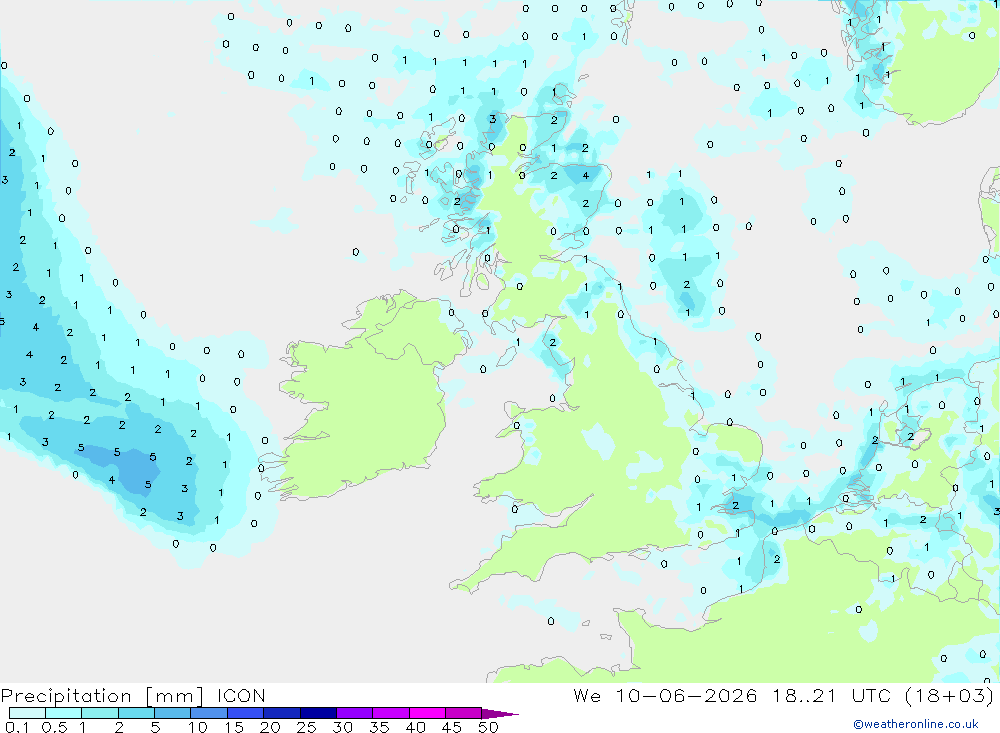Click the 25–30 mm navy legend swatch

(318, 713)
